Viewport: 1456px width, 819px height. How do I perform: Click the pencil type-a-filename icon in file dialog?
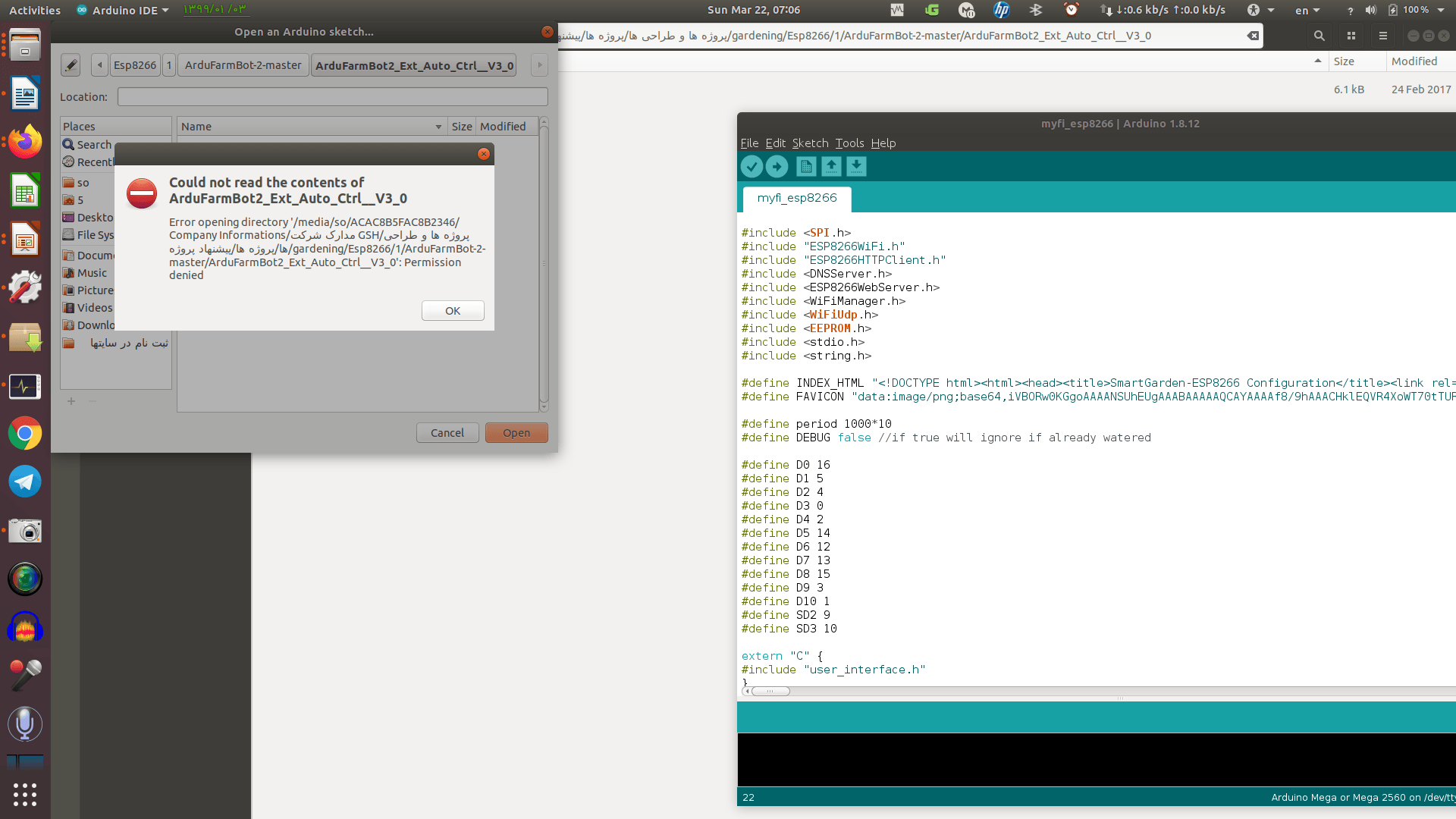(71, 65)
